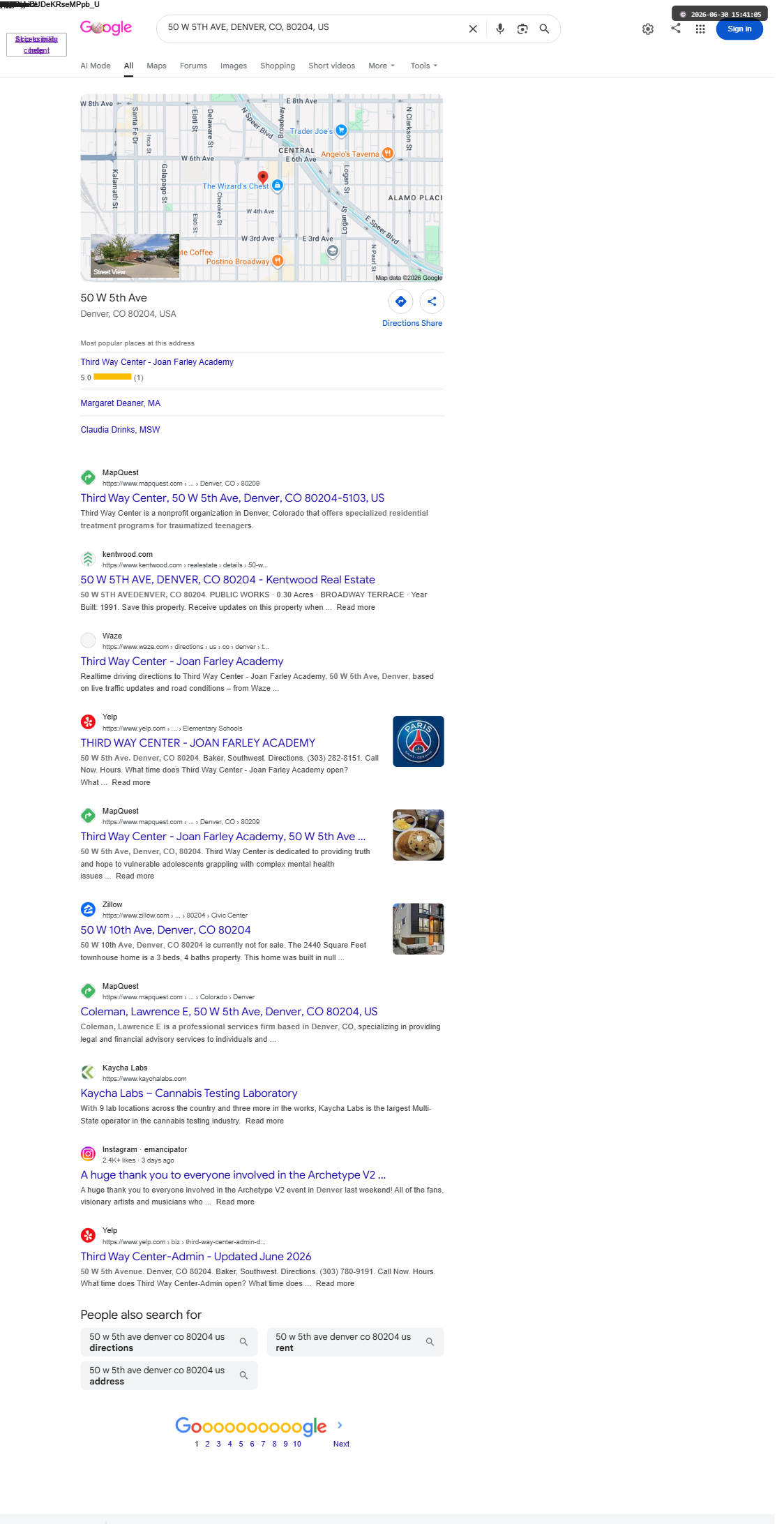The width and height of the screenshot is (784, 1524).
Task: Open the Street View thumbnail
Action: pyautogui.click(x=135, y=256)
